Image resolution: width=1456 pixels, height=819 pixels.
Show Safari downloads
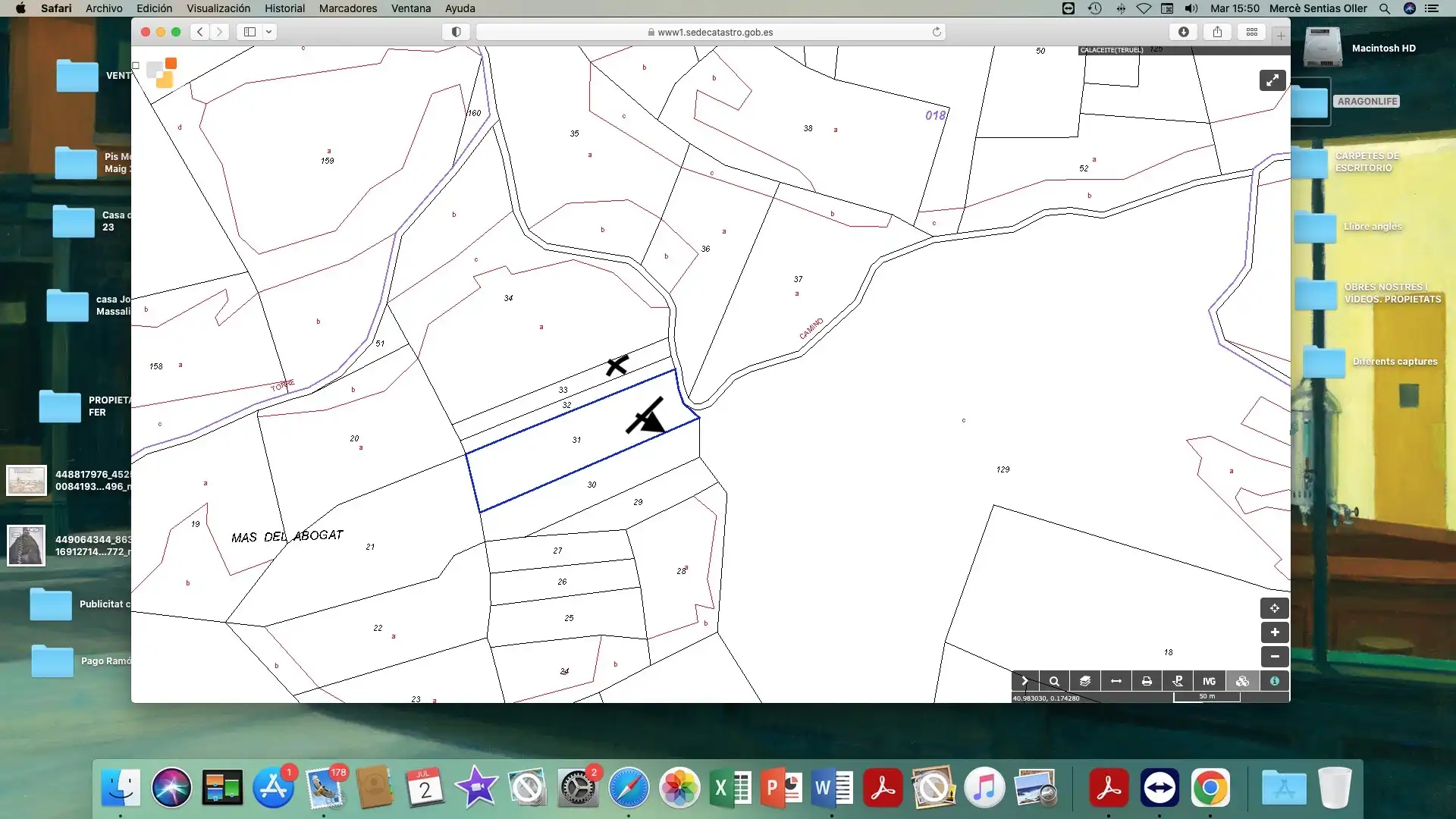coord(1184,32)
